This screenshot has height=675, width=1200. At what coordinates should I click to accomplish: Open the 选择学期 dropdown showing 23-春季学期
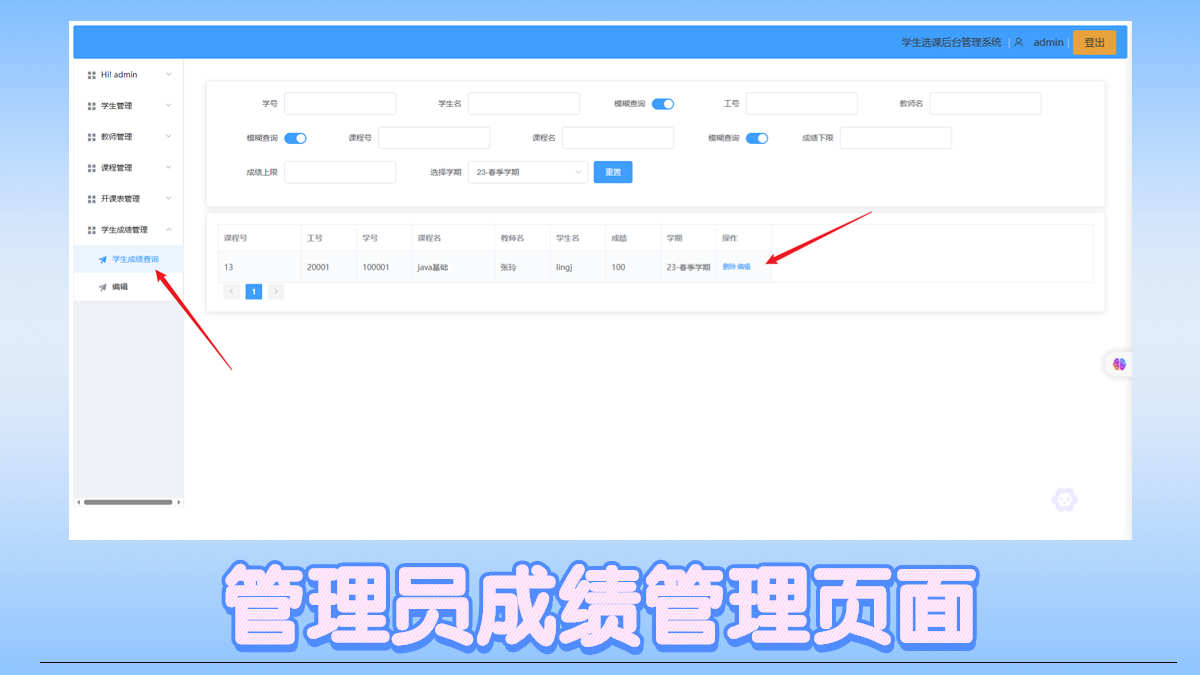[x=529, y=172]
